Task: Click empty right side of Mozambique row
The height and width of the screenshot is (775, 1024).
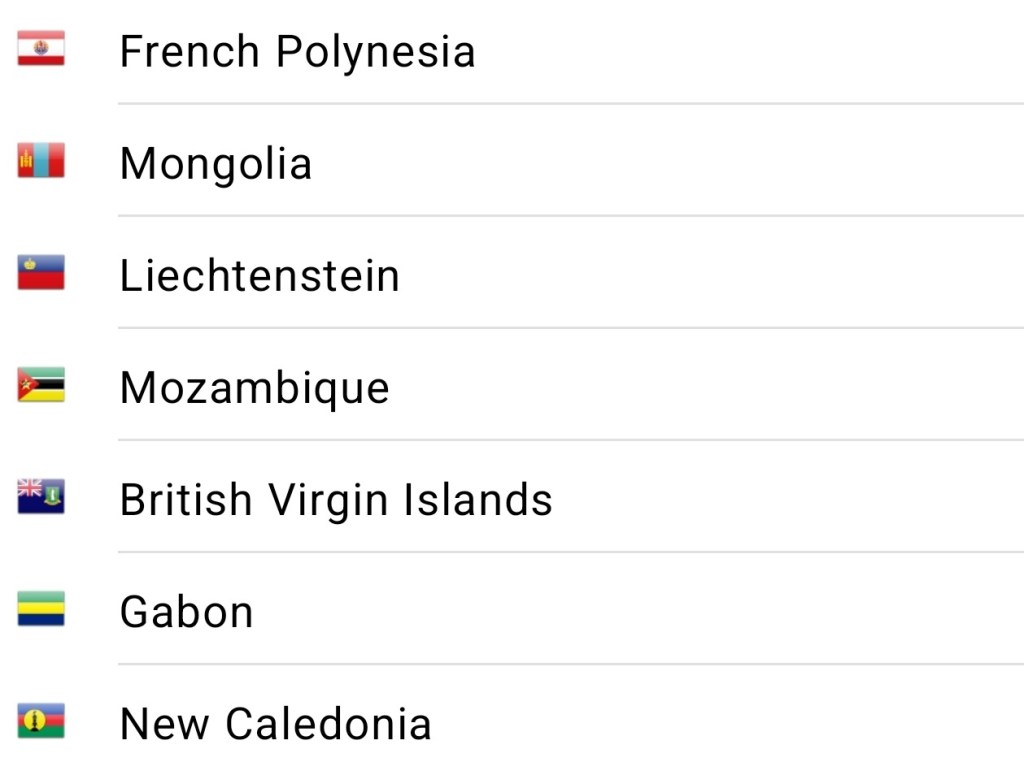Action: 800,386
